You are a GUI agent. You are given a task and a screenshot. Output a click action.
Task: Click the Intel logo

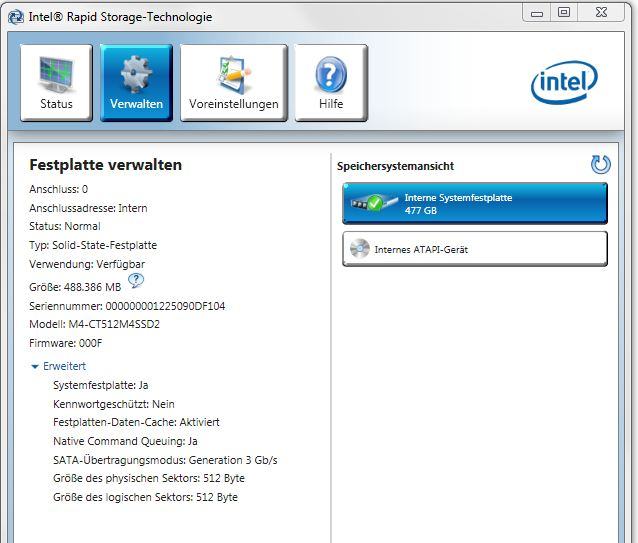point(564,83)
